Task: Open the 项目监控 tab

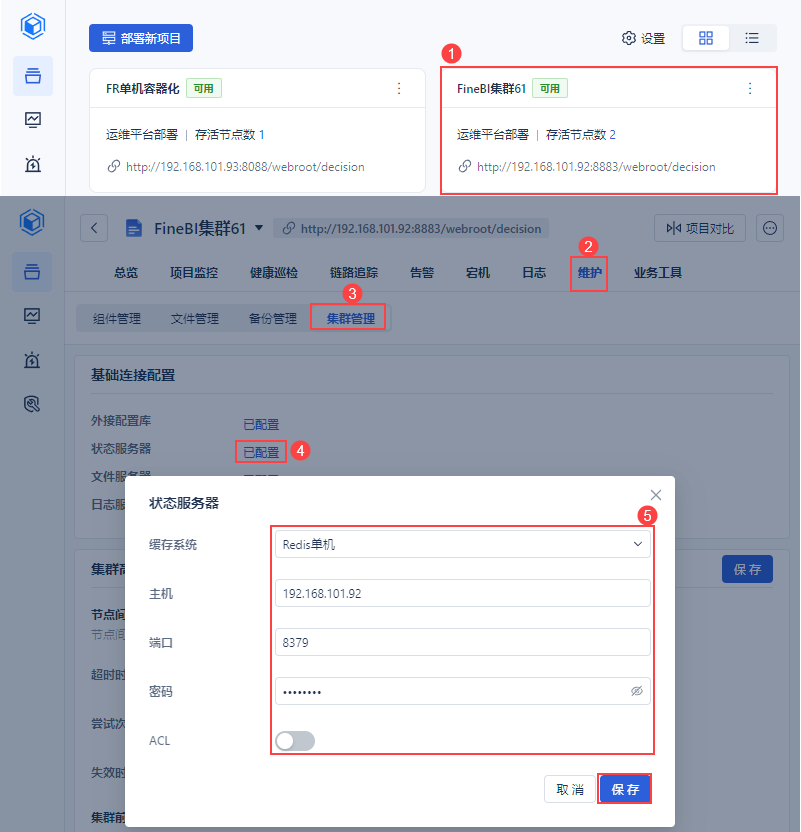Action: (x=194, y=273)
